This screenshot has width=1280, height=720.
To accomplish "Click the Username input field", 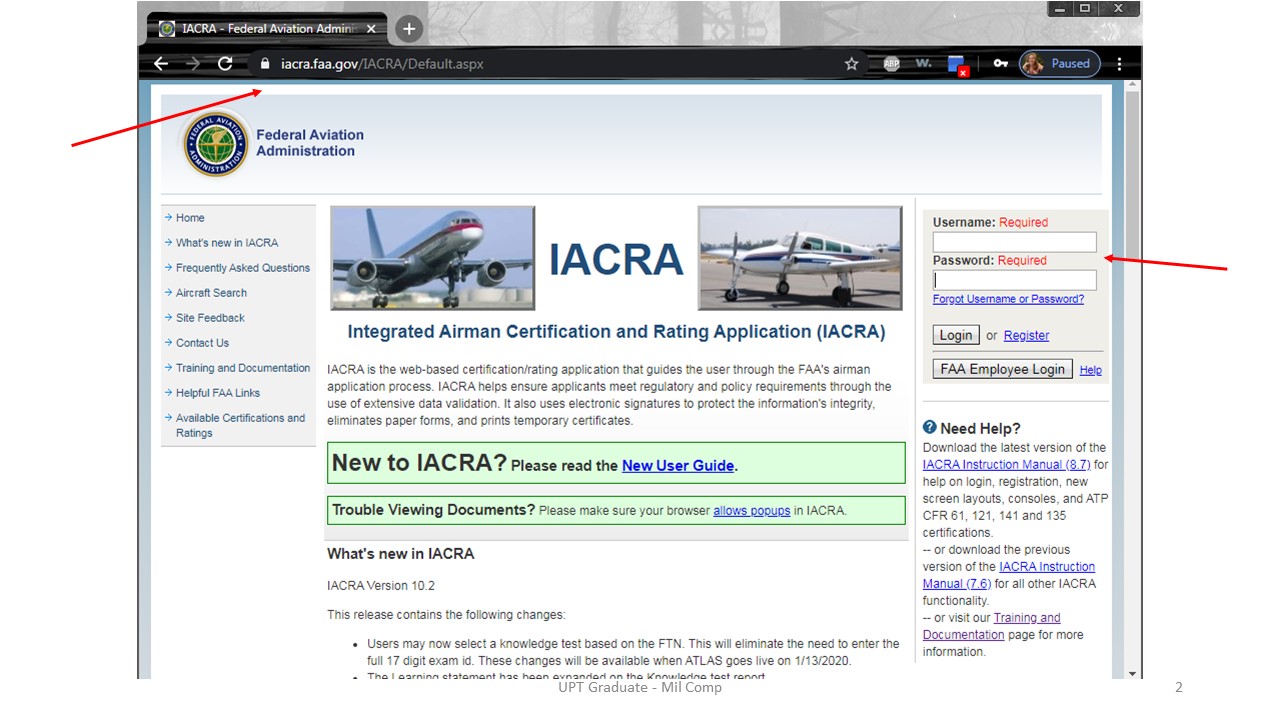I will coord(1014,242).
